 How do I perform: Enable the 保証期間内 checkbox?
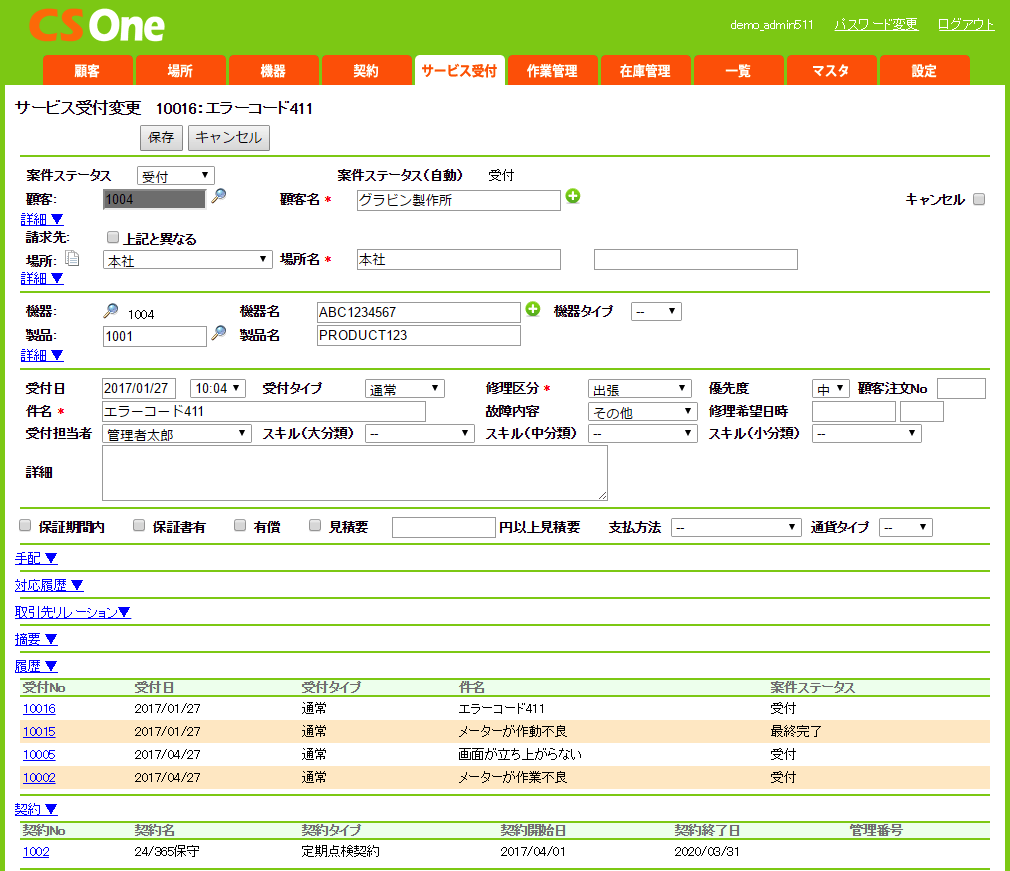[x=25, y=525]
